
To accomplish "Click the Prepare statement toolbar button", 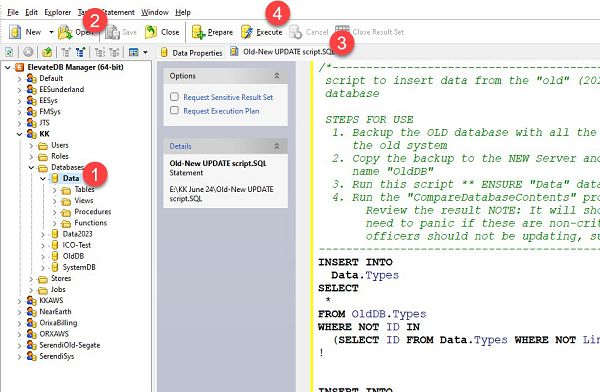I will [212, 32].
